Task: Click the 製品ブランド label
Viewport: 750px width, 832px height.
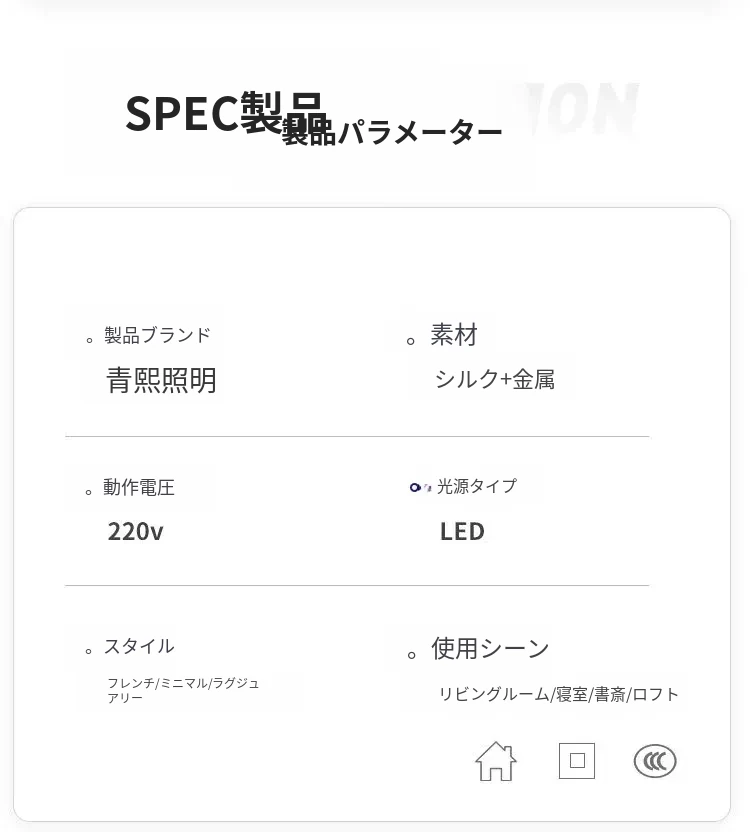Action: (x=157, y=335)
